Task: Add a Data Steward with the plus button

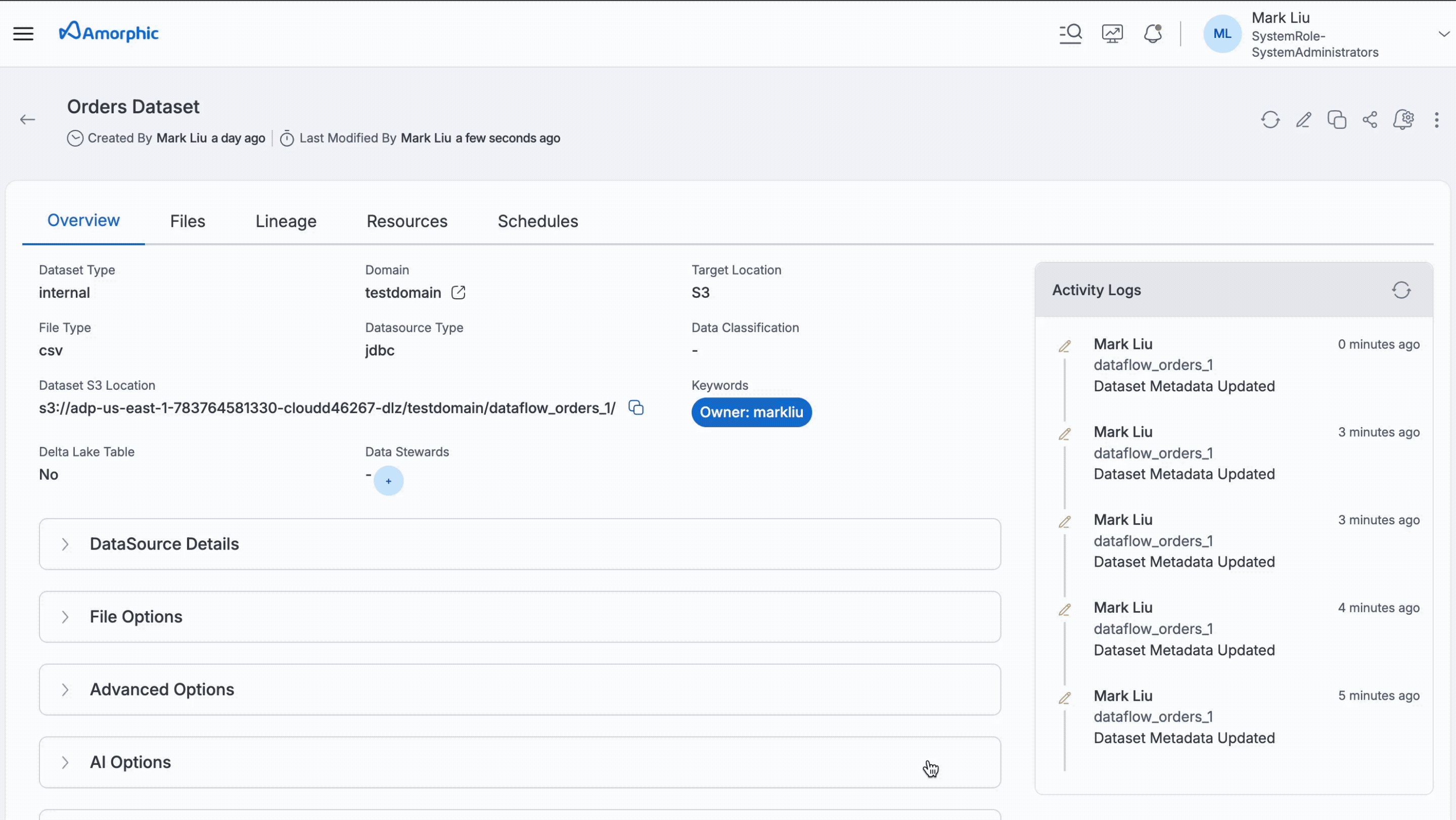Action: point(388,481)
